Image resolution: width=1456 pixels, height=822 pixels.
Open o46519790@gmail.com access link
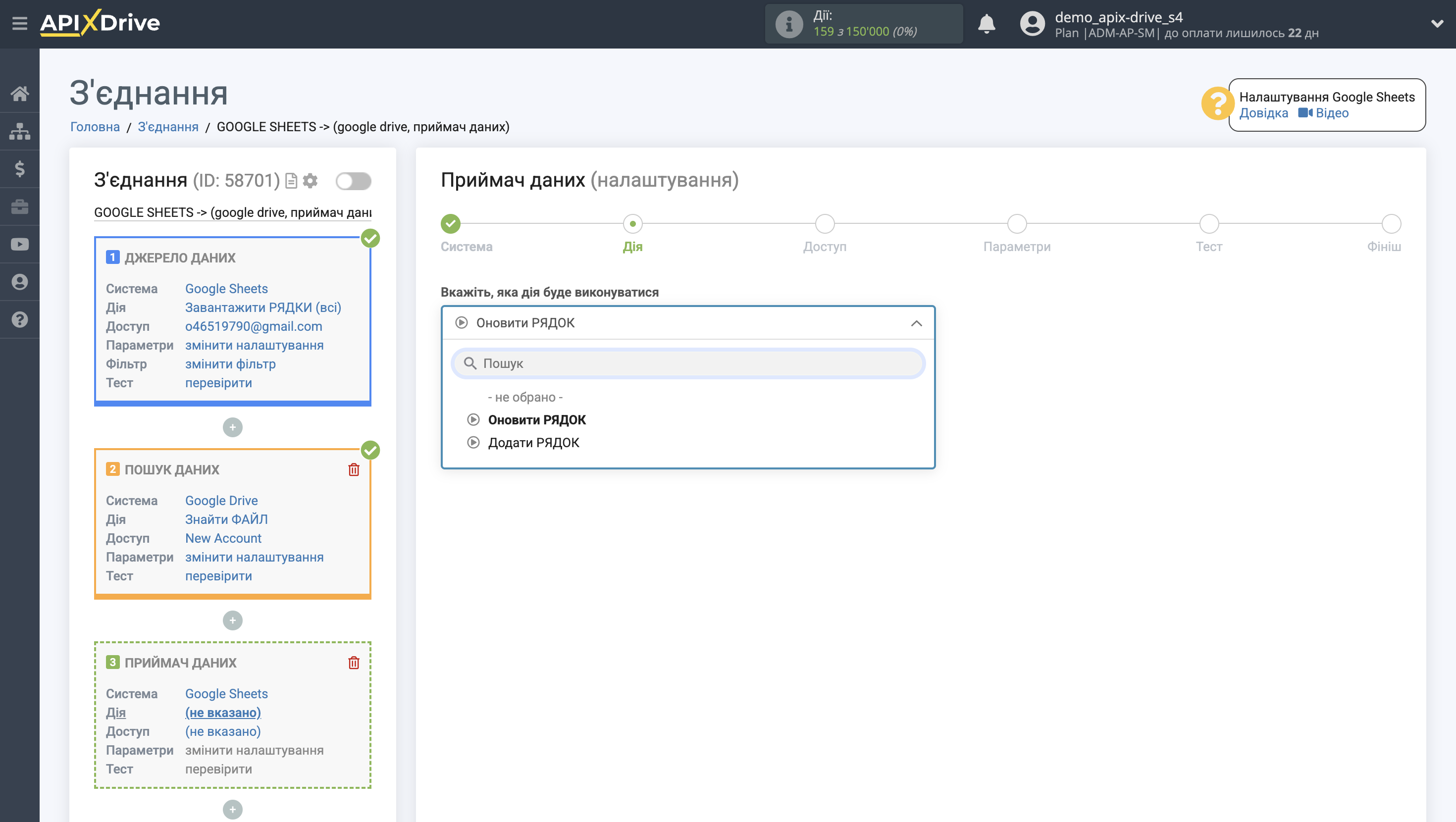[x=253, y=326]
